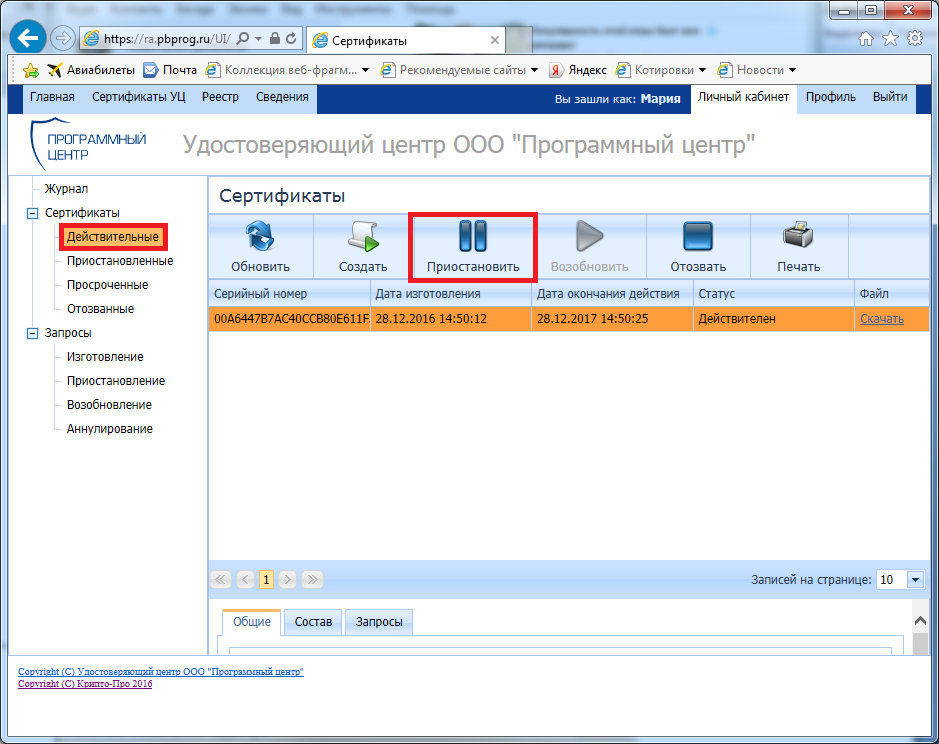Select Приостановленные in the sidebar tree
Screen dimensions: 939x744
click(x=119, y=261)
